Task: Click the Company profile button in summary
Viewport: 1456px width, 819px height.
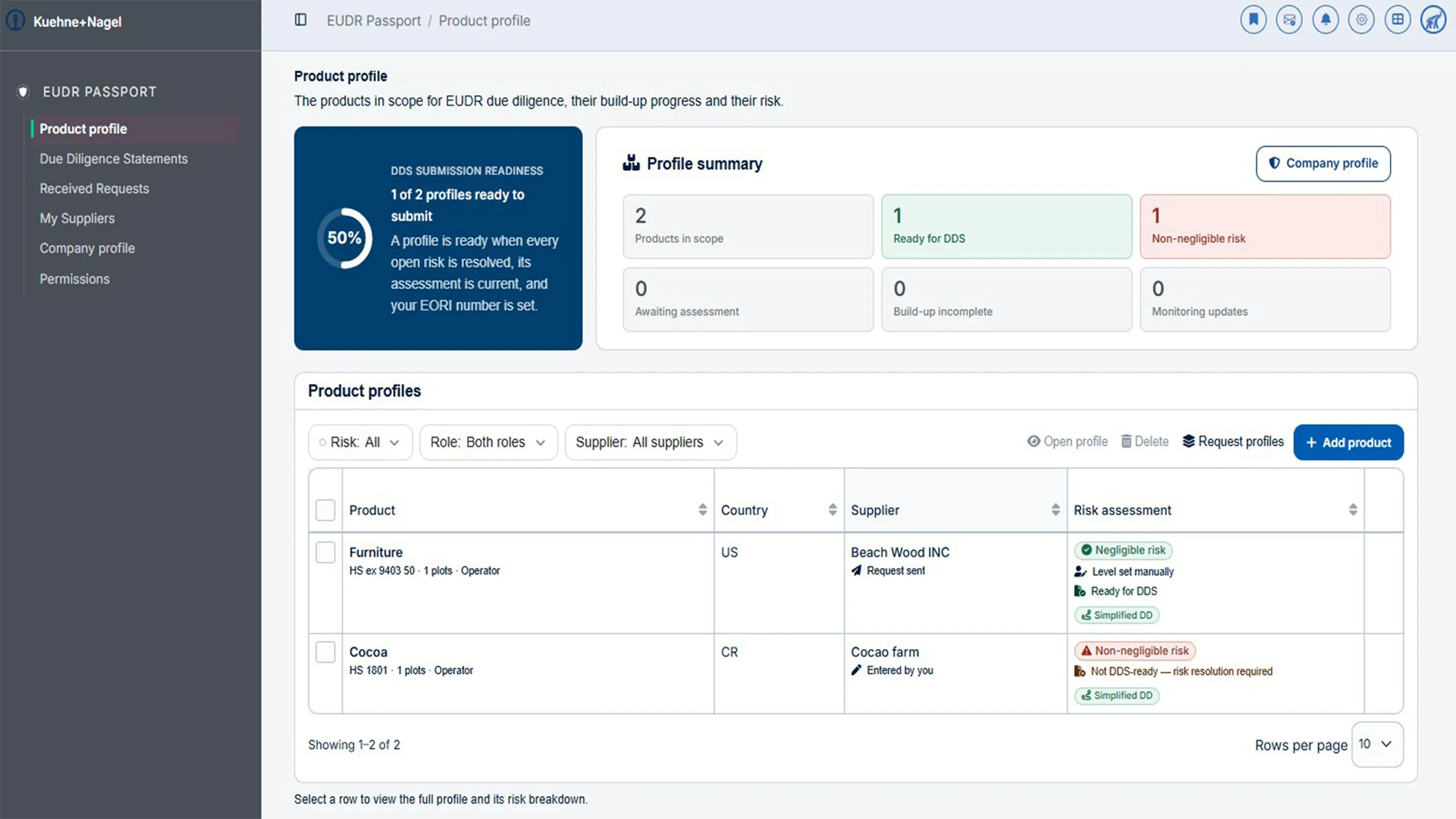Action: tap(1322, 163)
